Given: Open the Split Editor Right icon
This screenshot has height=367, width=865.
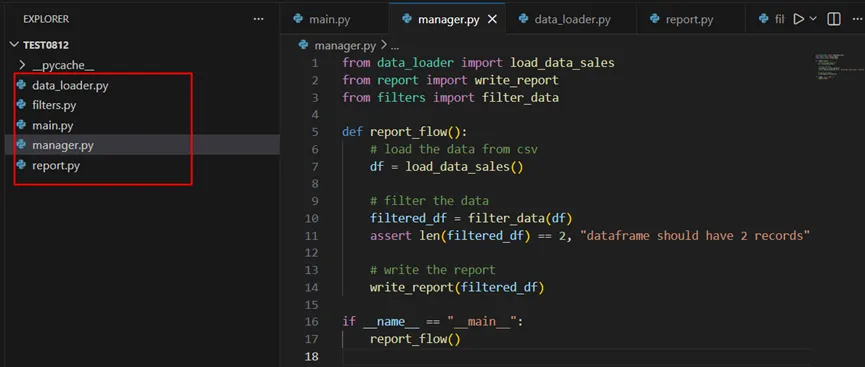Looking at the screenshot, I should point(834,19).
